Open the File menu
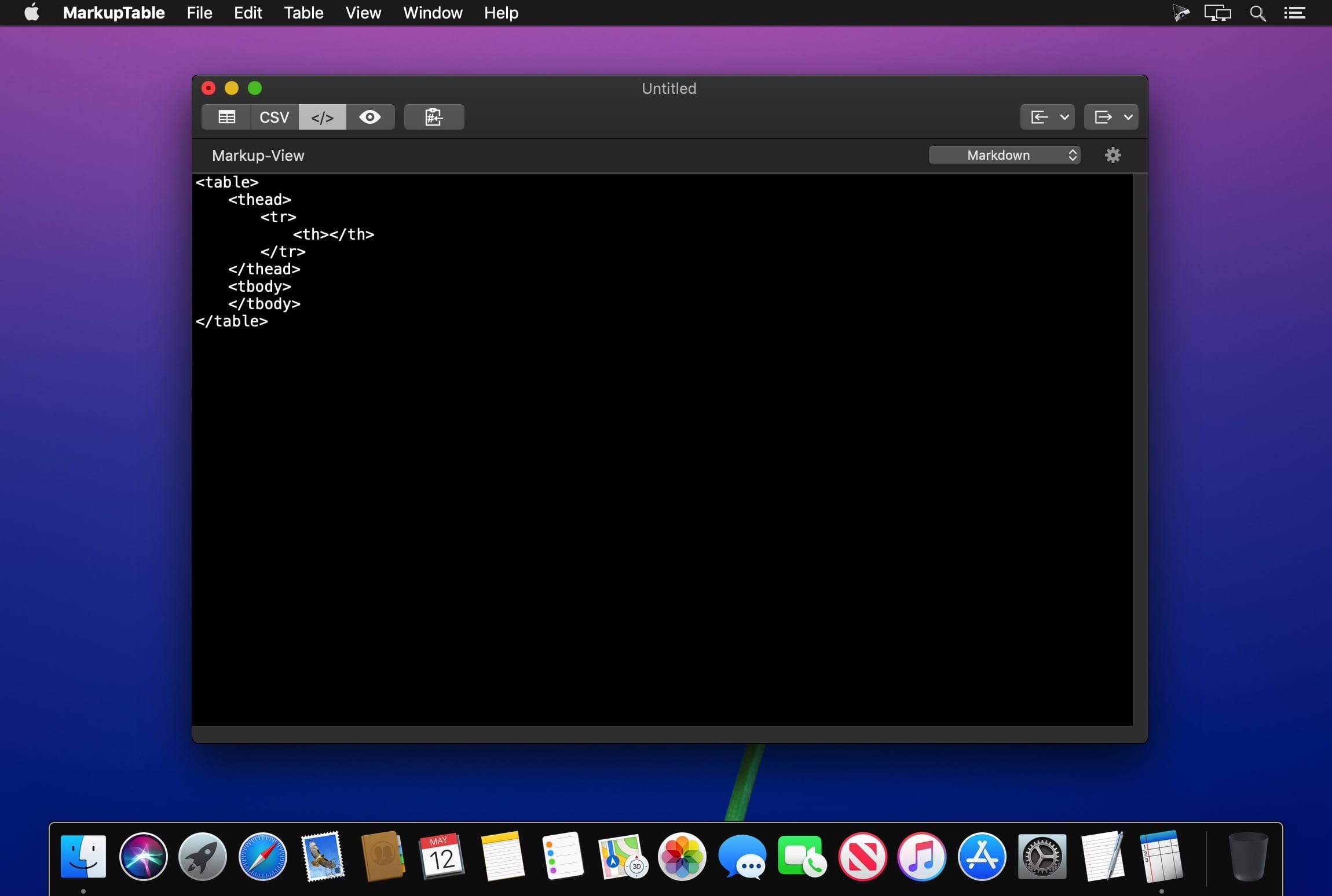Image resolution: width=1332 pixels, height=896 pixels. coord(199,13)
